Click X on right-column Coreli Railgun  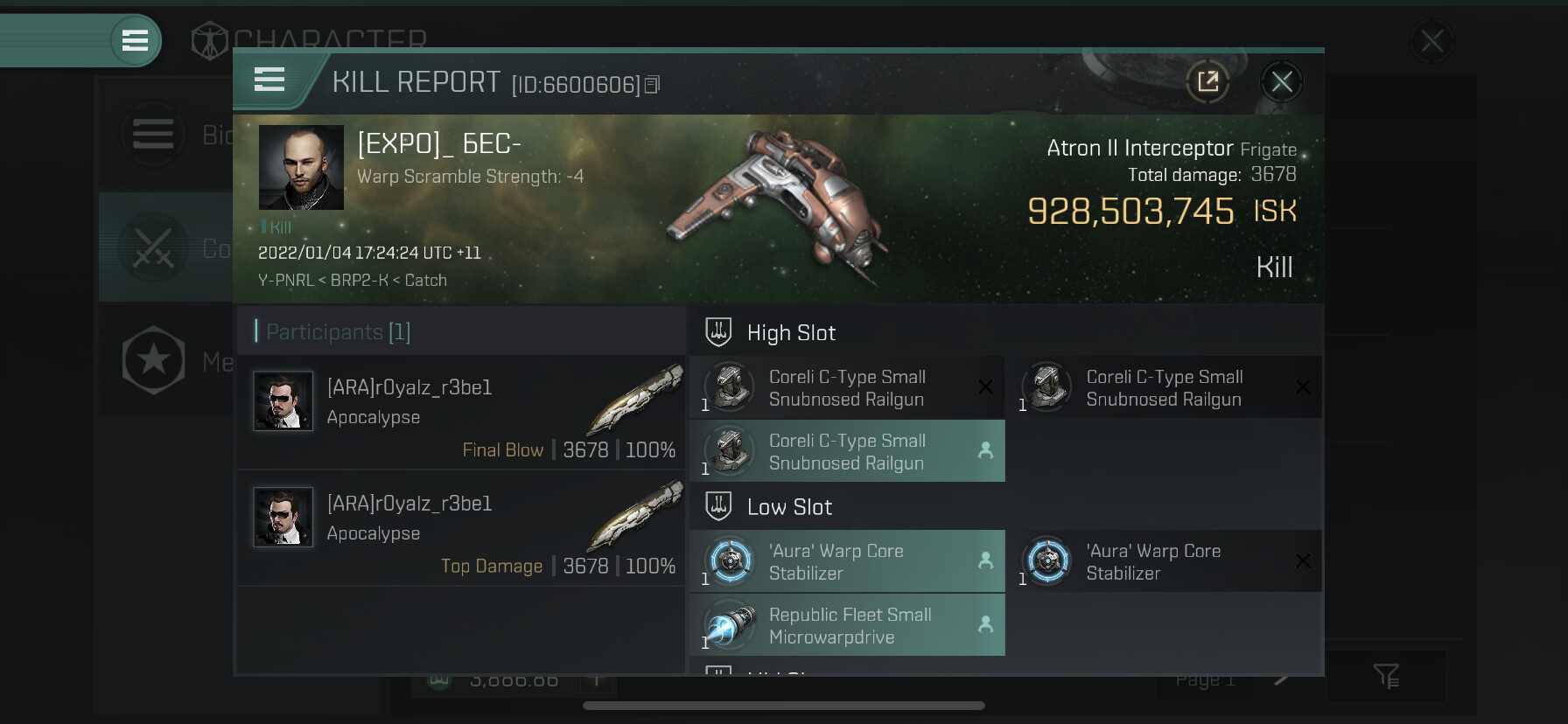1303,387
